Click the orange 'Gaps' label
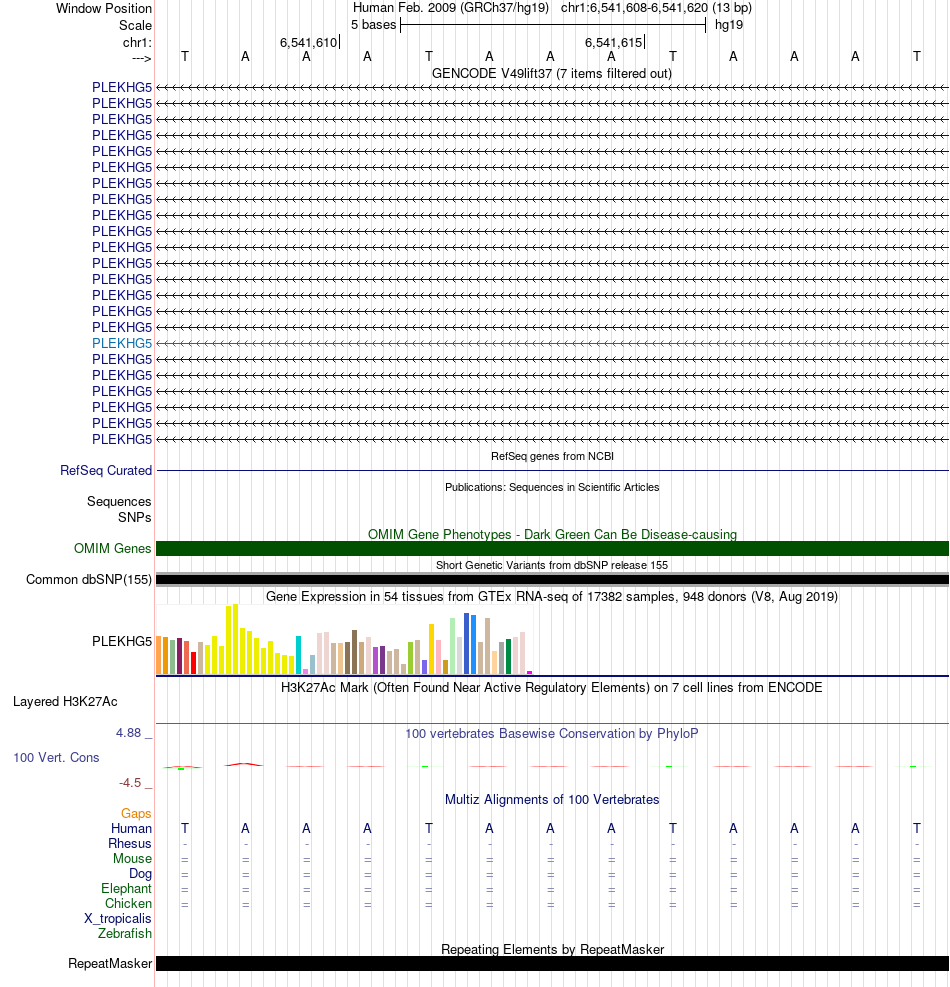 136,813
